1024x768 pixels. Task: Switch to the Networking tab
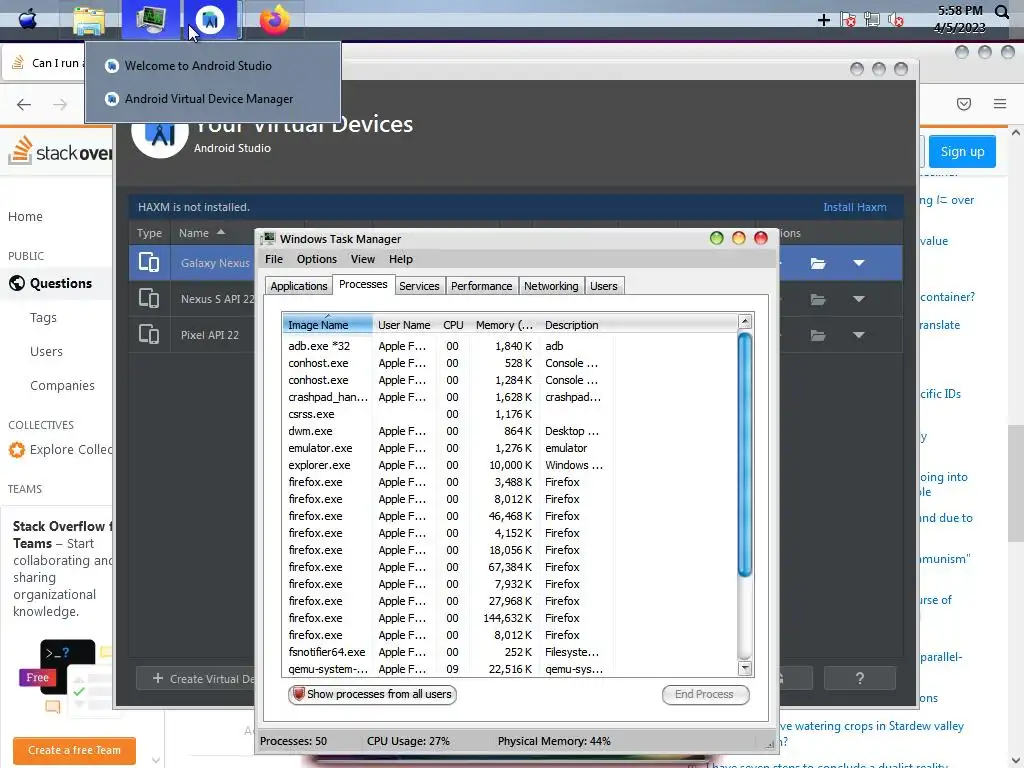coord(551,286)
